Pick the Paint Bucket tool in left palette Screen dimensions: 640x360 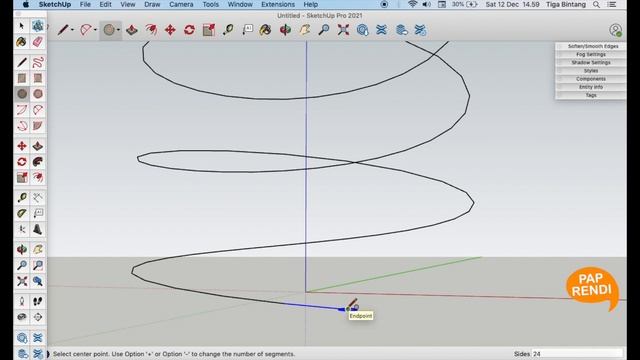pos(22,42)
